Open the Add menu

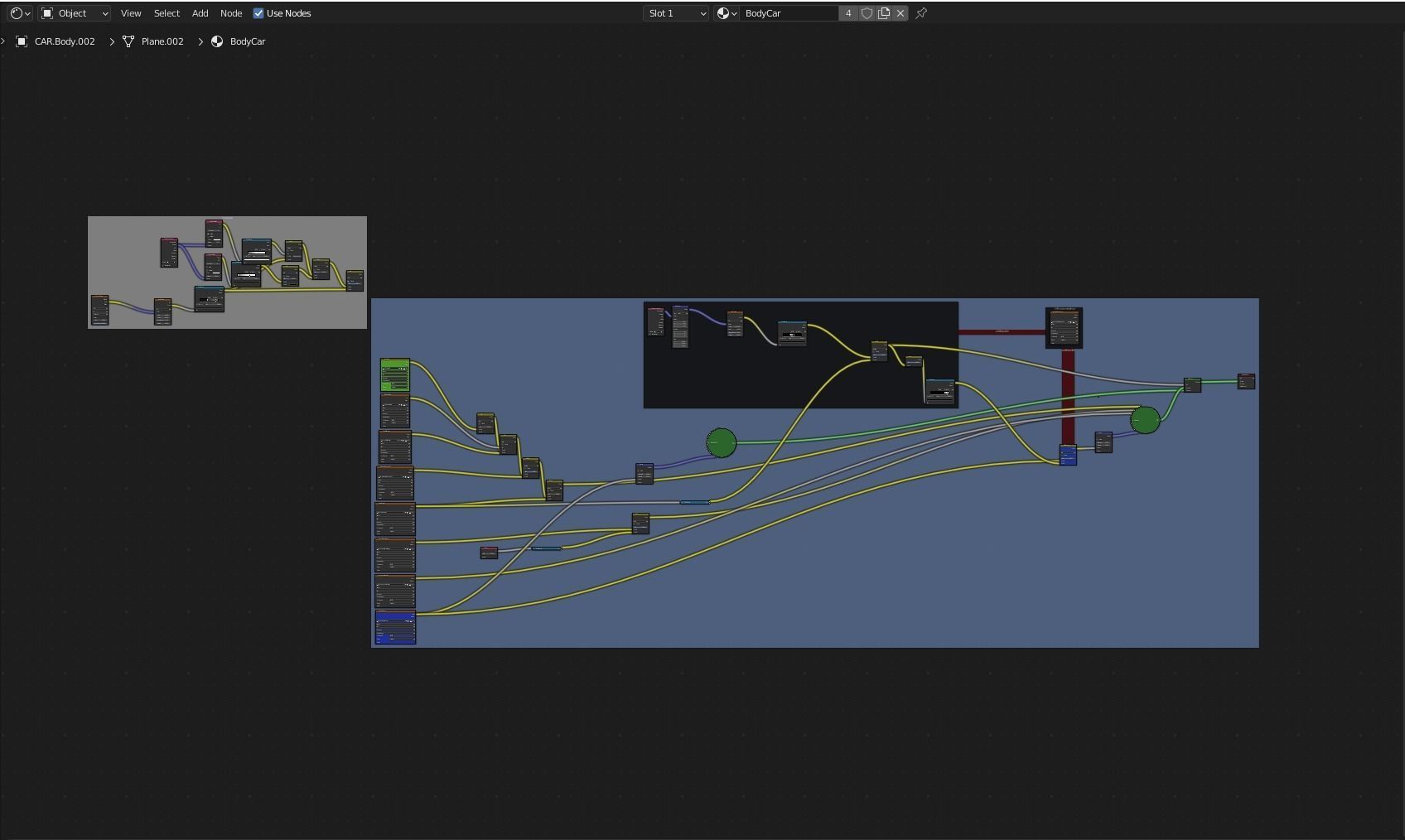200,13
